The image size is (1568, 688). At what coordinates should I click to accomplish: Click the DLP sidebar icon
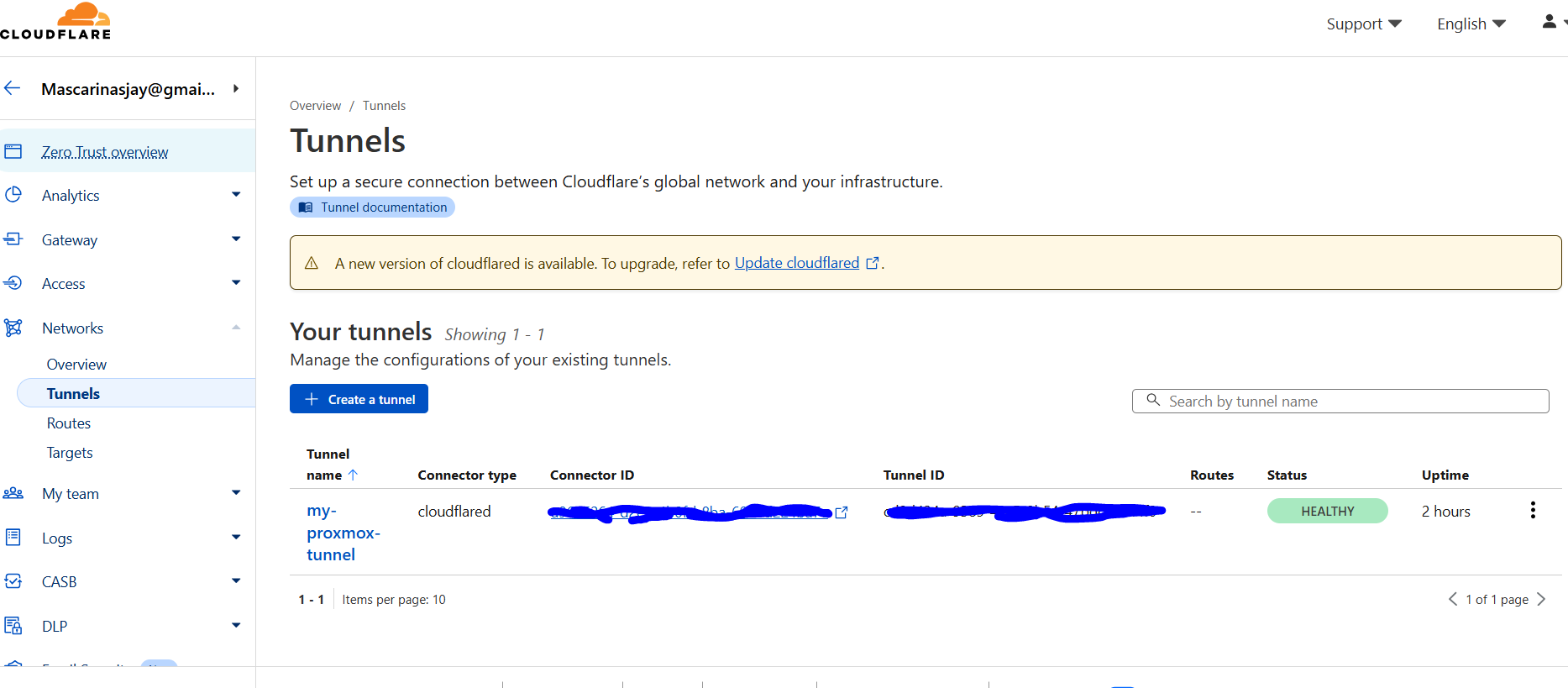click(13, 626)
